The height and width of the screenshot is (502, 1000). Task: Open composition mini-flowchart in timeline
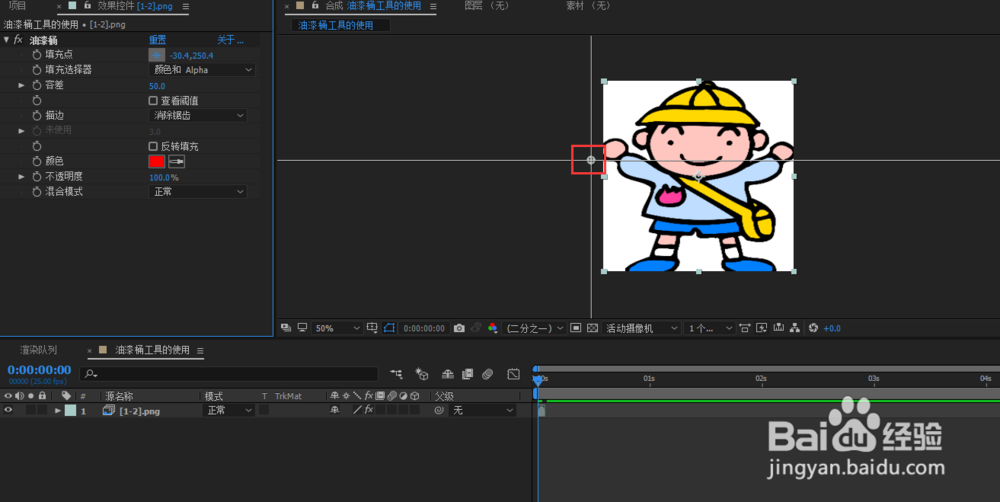(397, 374)
